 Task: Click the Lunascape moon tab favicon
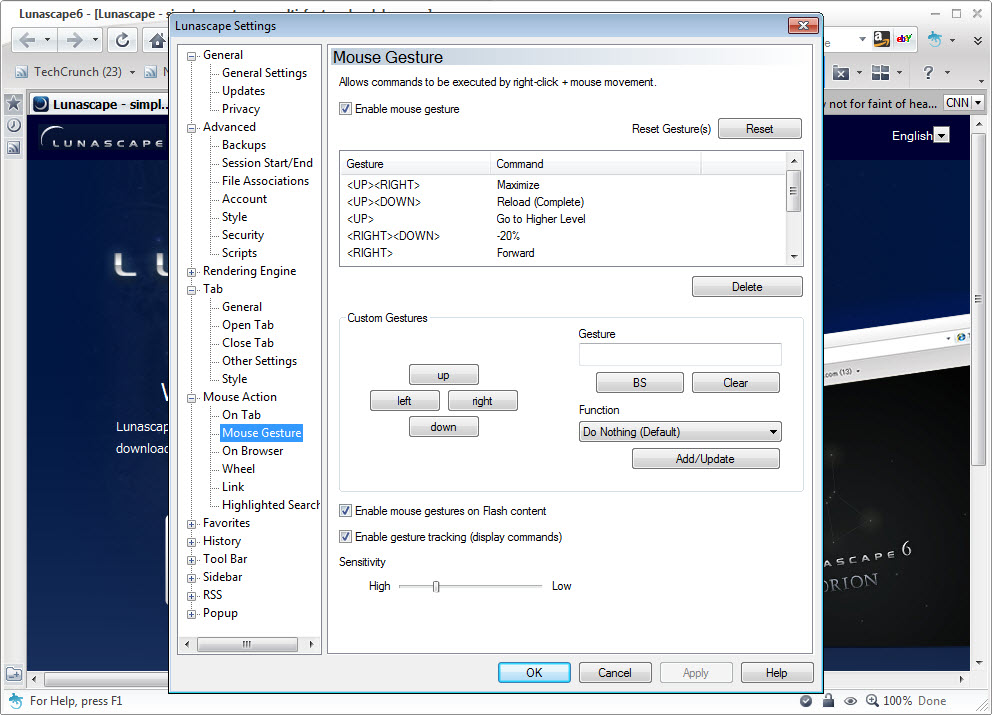[x=41, y=104]
